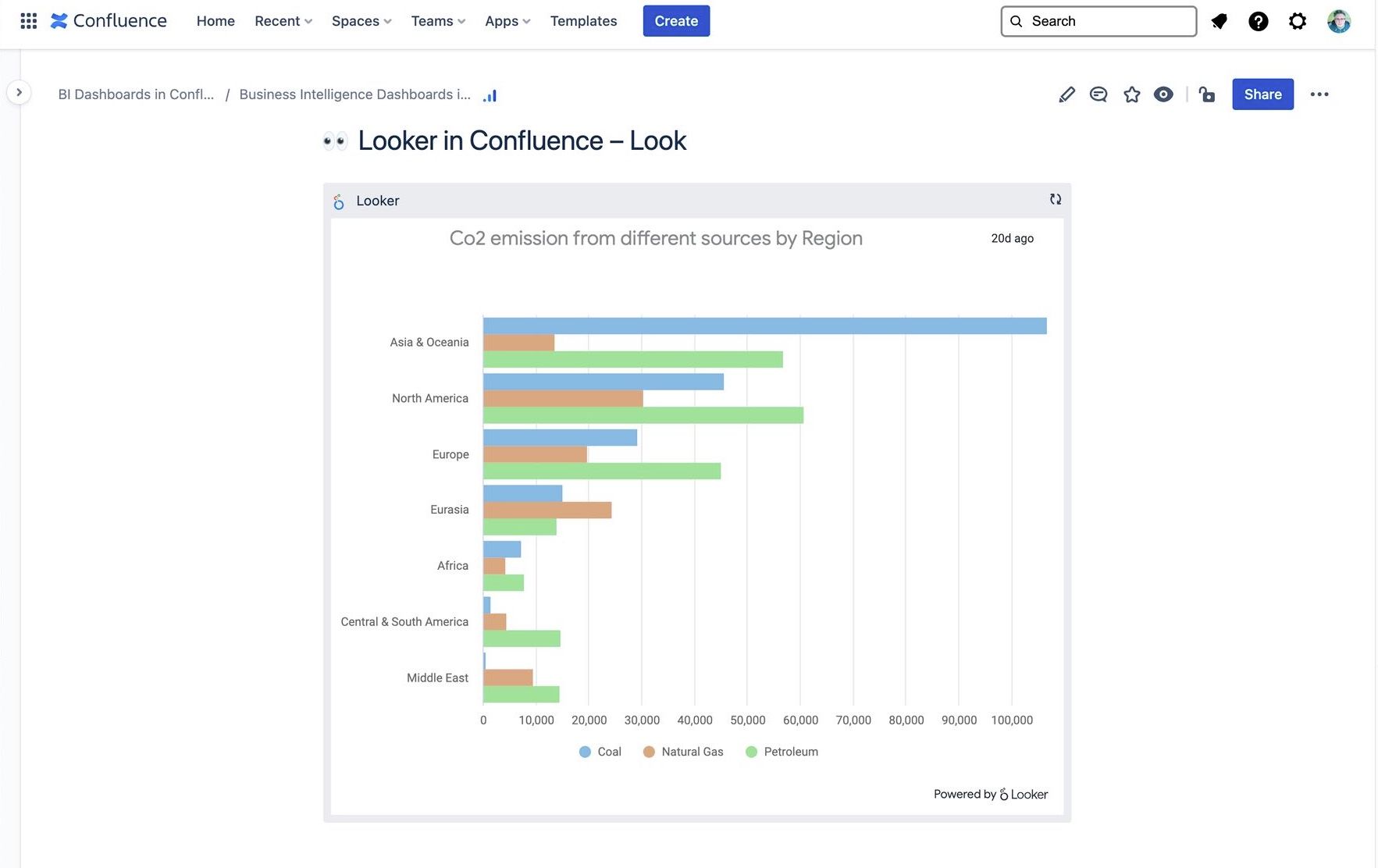The height and width of the screenshot is (868, 1378).
Task: Focus the Search field
Action: pos(1098,21)
